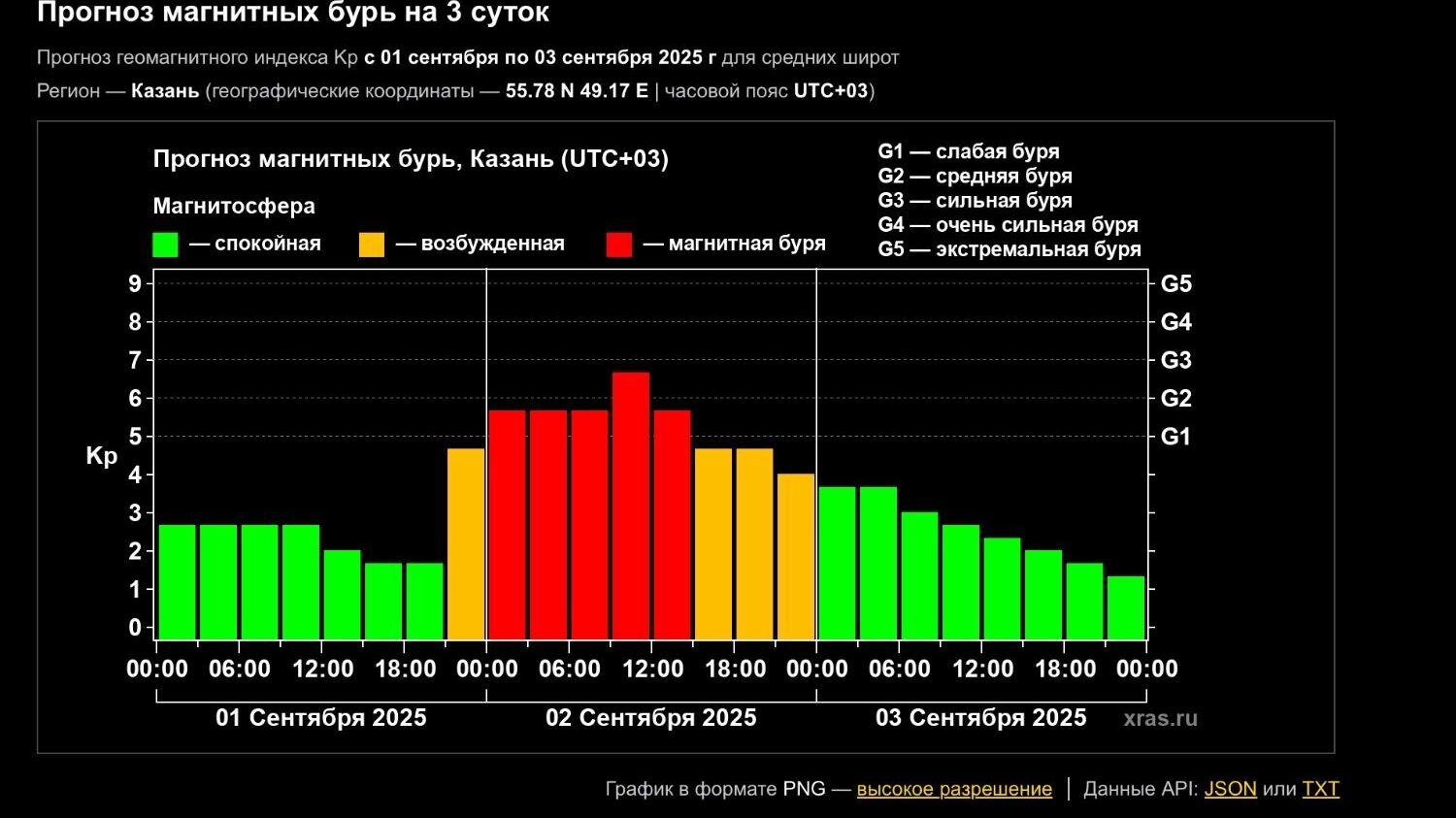Click the first green bar on 03 September
The width and height of the screenshot is (1456, 818).
point(837,563)
